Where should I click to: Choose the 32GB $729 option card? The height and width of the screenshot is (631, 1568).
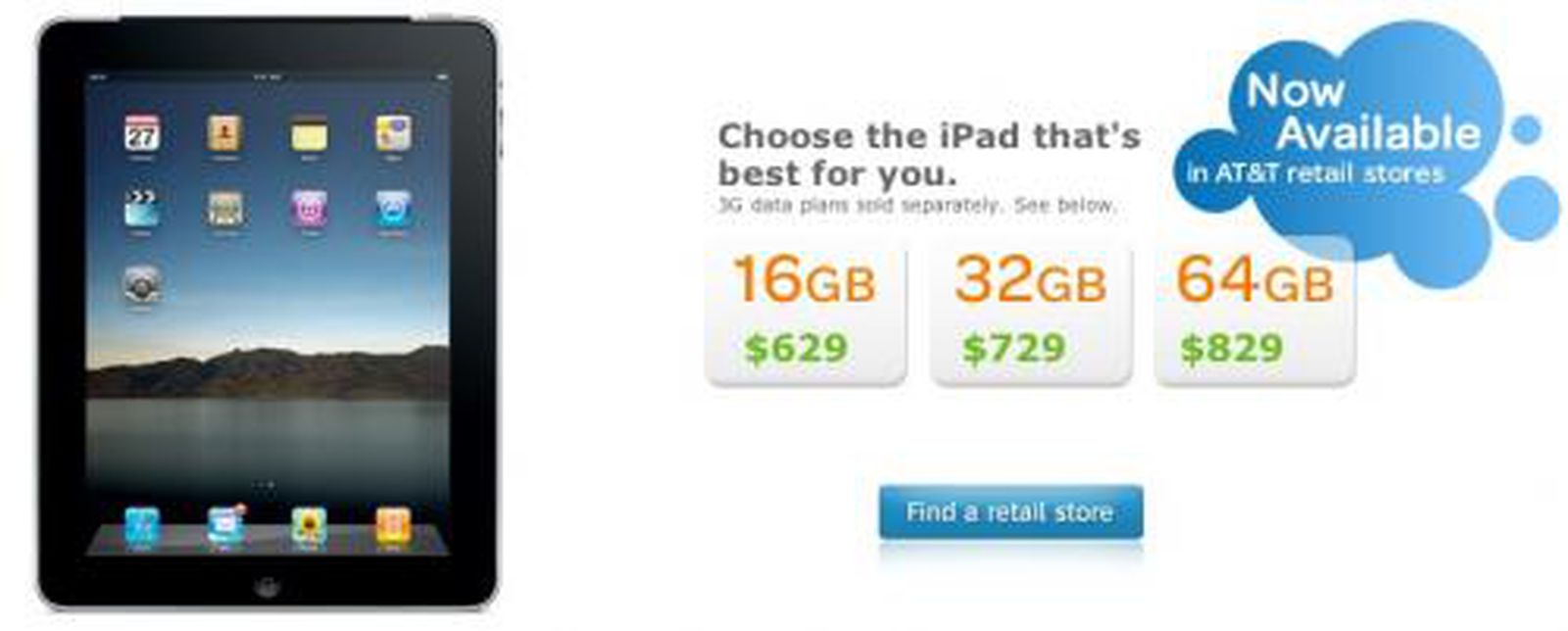tap(1031, 315)
